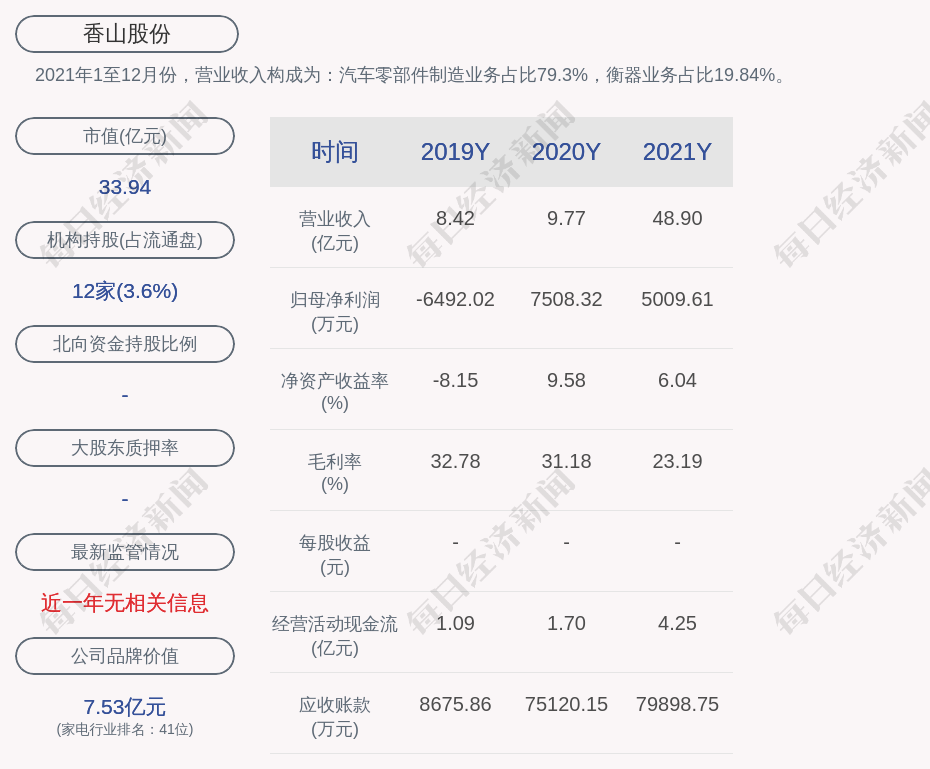Select the red text 近一年无相关信息
Image resolution: width=930 pixels, height=769 pixels.
pyautogui.click(x=125, y=603)
